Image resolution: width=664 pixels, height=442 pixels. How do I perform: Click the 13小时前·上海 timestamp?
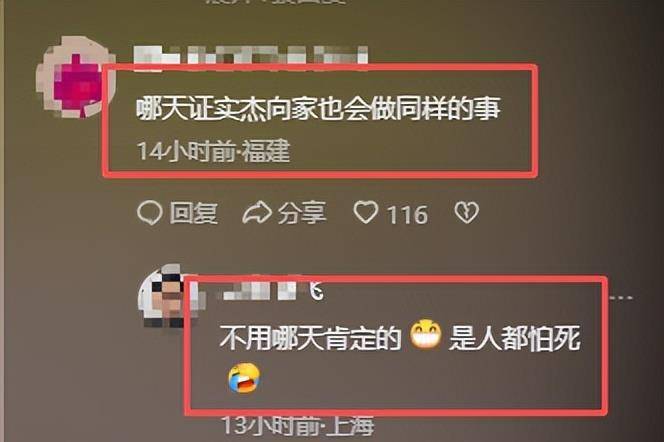tap(299, 426)
